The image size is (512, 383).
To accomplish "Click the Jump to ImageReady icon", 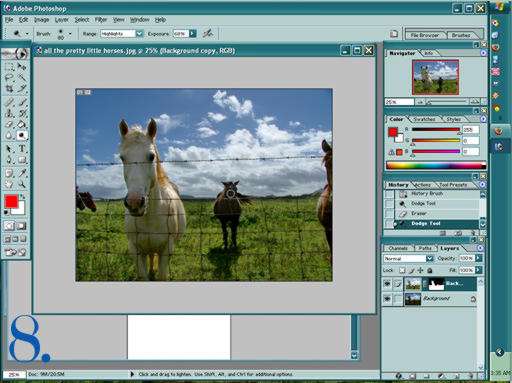I will point(15,252).
